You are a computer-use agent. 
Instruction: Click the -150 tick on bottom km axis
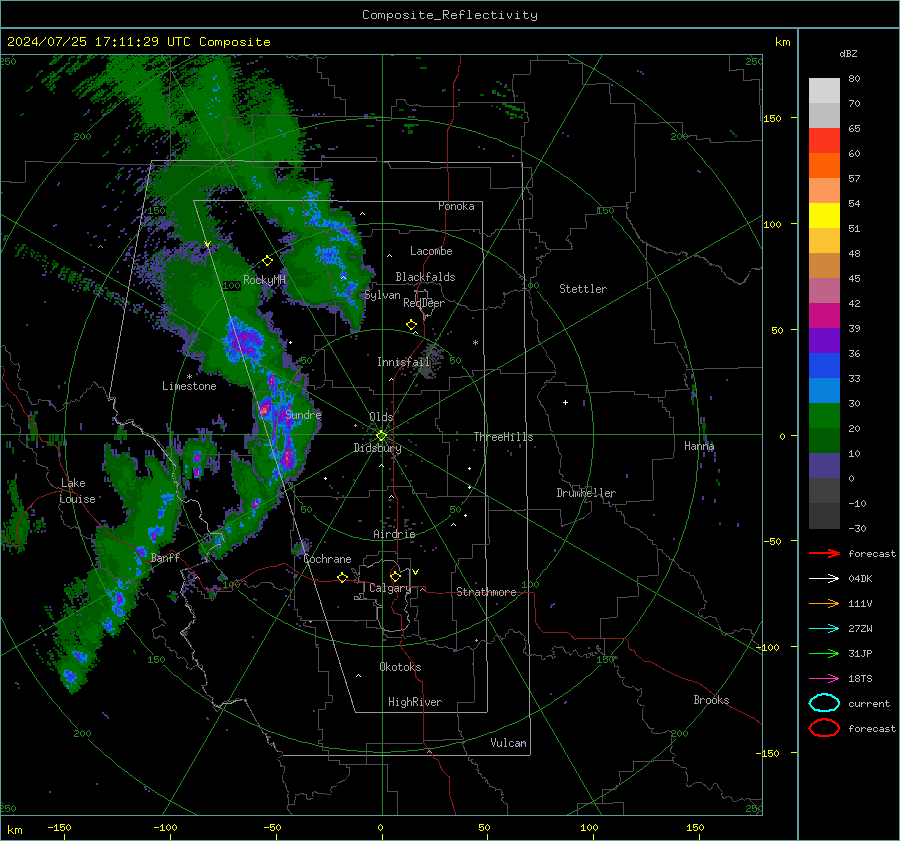click(x=59, y=827)
